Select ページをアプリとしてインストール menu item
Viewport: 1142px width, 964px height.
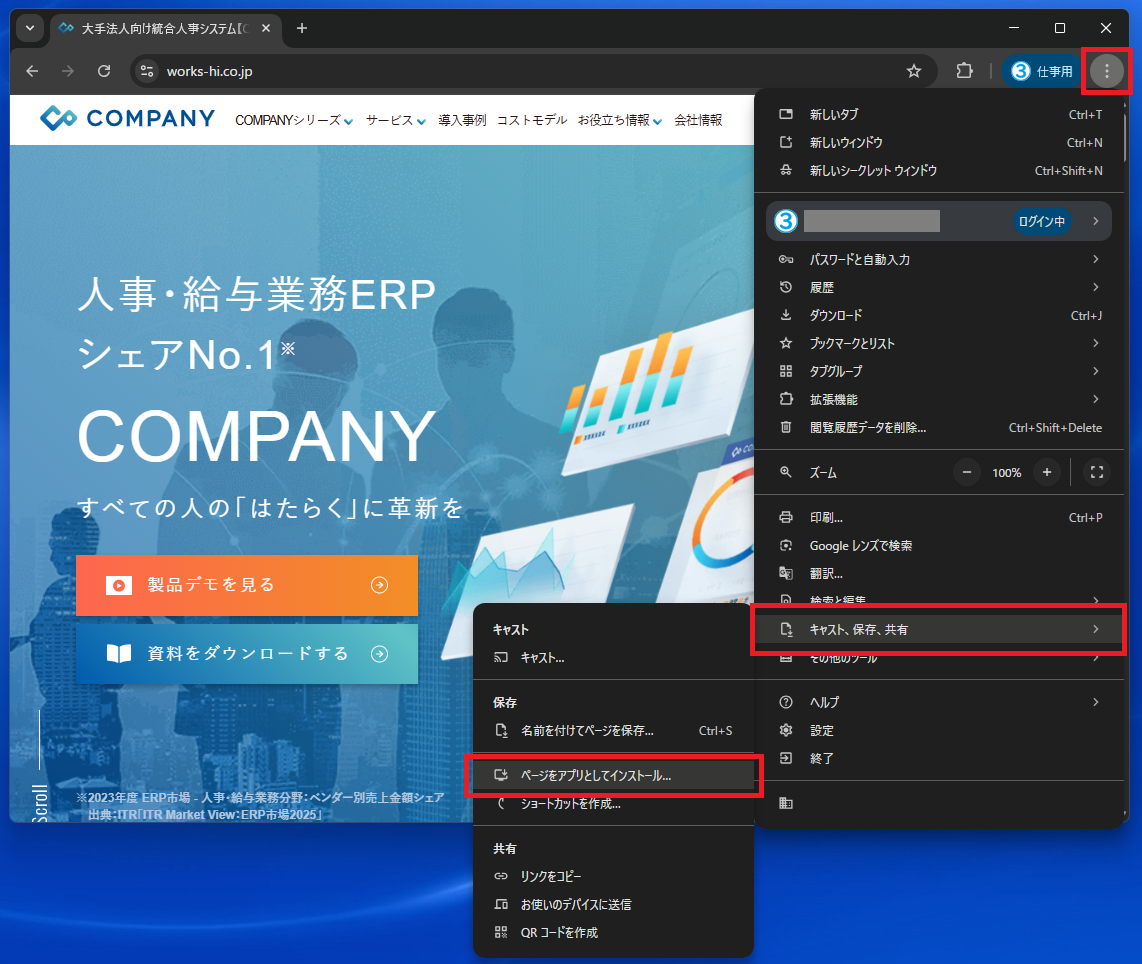[x=595, y=775]
